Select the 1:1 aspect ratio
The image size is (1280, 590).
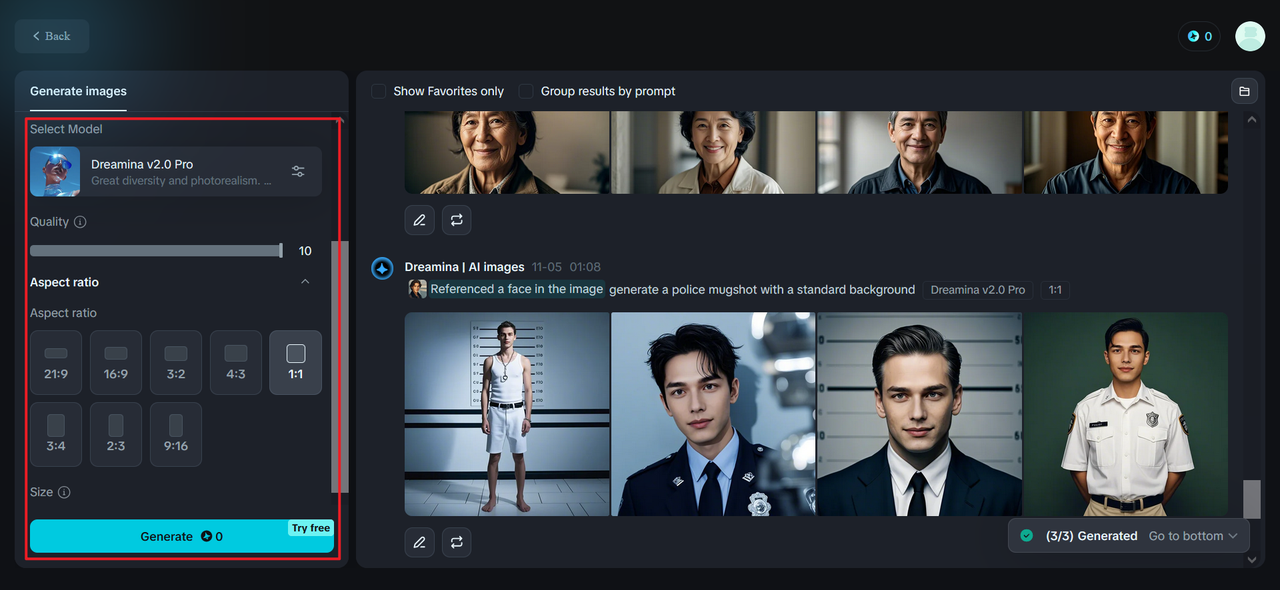tap(296, 362)
